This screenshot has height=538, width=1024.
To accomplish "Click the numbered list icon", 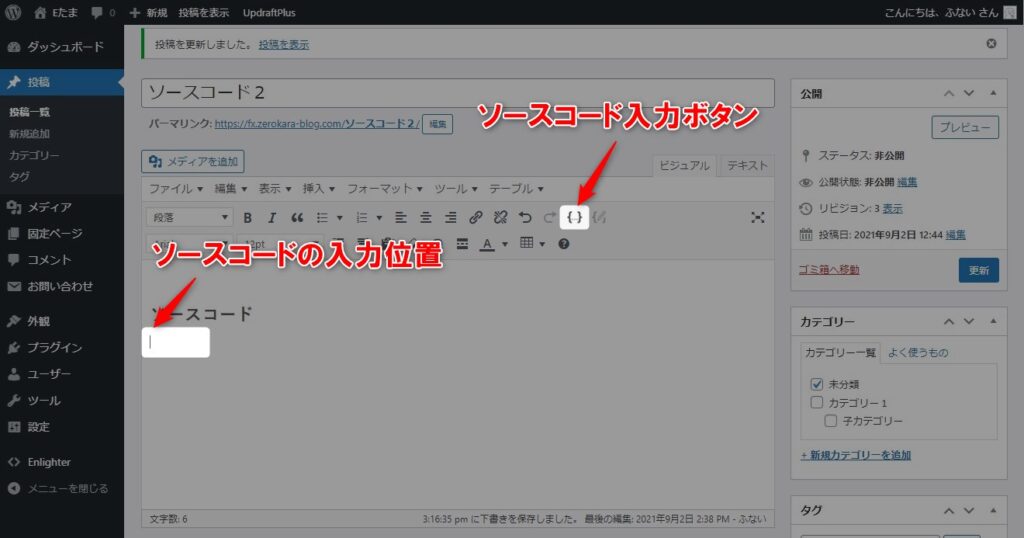I will point(362,217).
